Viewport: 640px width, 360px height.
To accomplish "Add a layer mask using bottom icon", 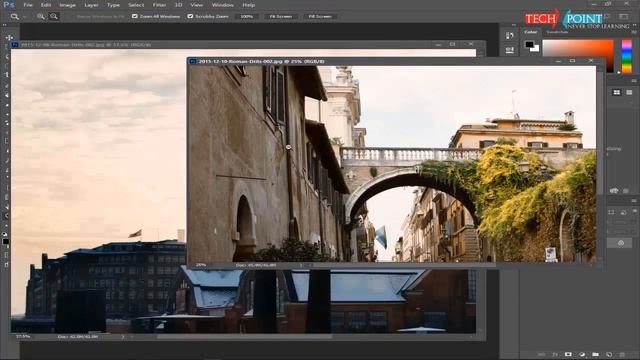I will [x=568, y=355].
